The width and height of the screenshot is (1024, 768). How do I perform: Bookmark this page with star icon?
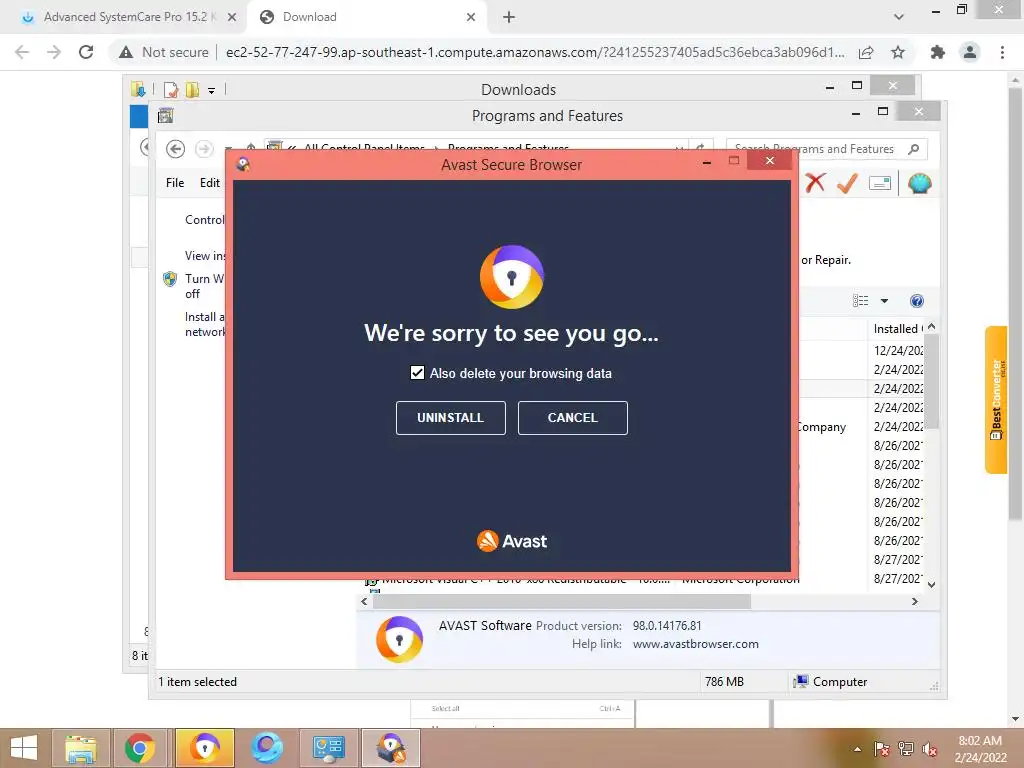click(898, 52)
